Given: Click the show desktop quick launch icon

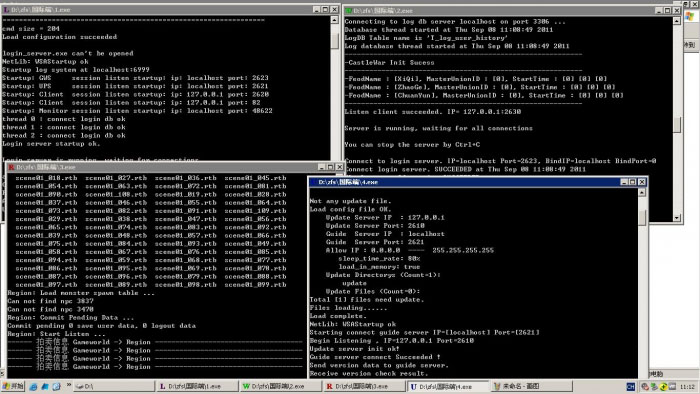Looking at the screenshot, I should (x=45, y=386).
